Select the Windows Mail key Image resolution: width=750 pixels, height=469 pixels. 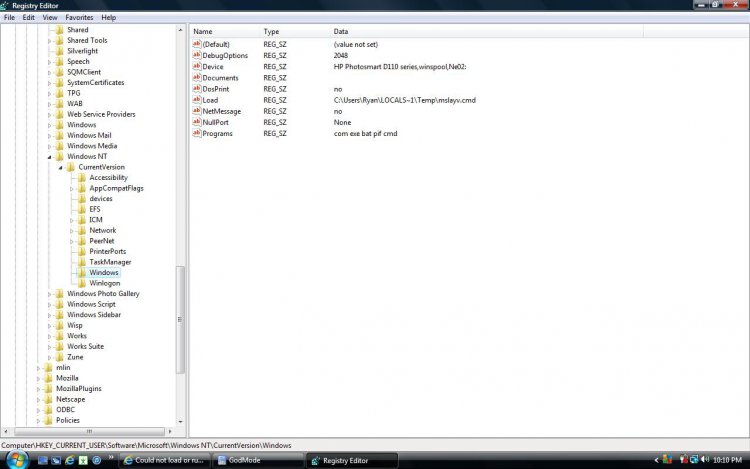[x=89, y=135]
